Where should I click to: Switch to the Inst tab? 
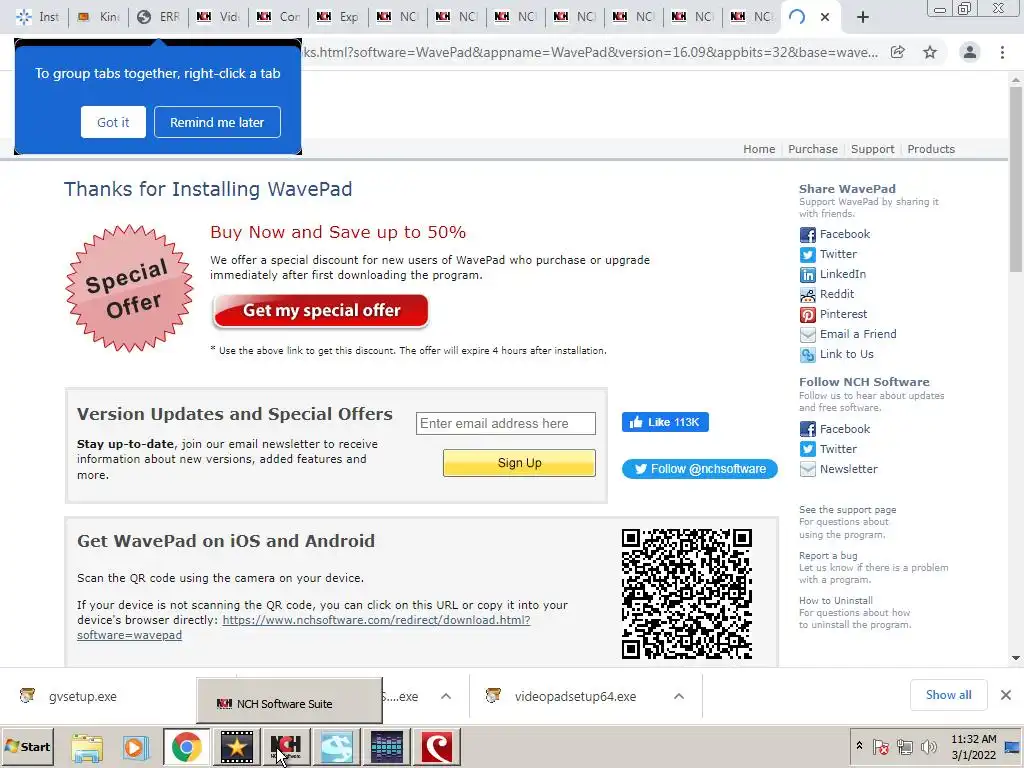pos(37,17)
